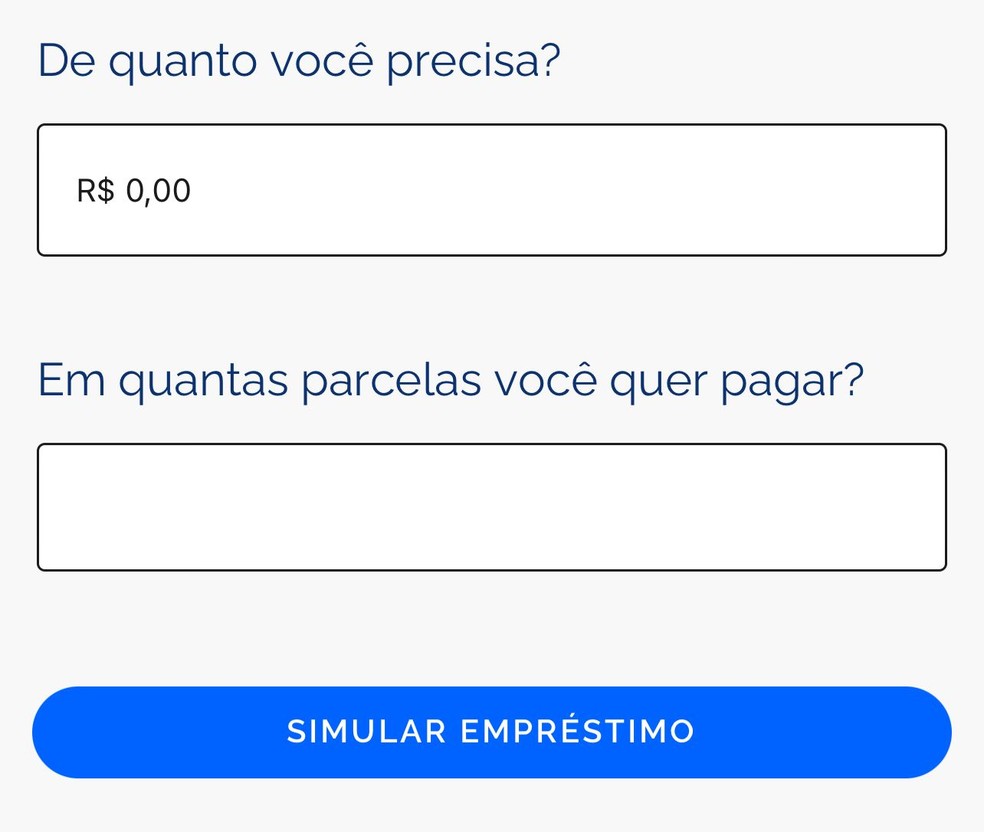Tap the currency value R$ 0,00
The image size is (984, 832).
click(x=134, y=190)
